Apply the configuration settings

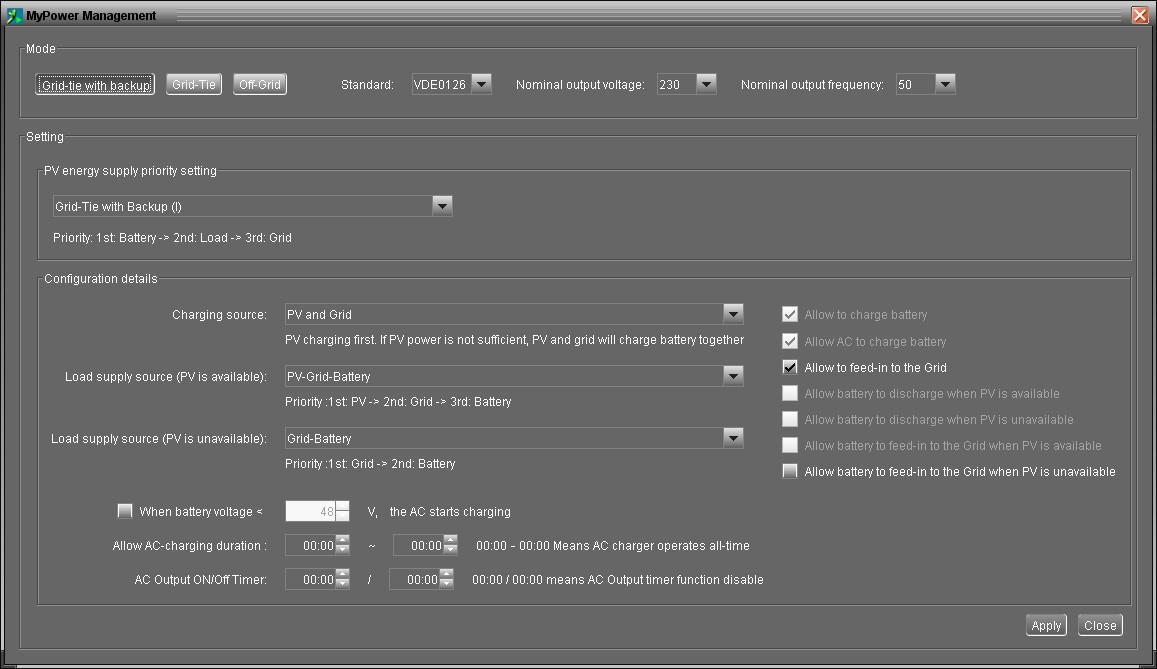(x=1046, y=625)
